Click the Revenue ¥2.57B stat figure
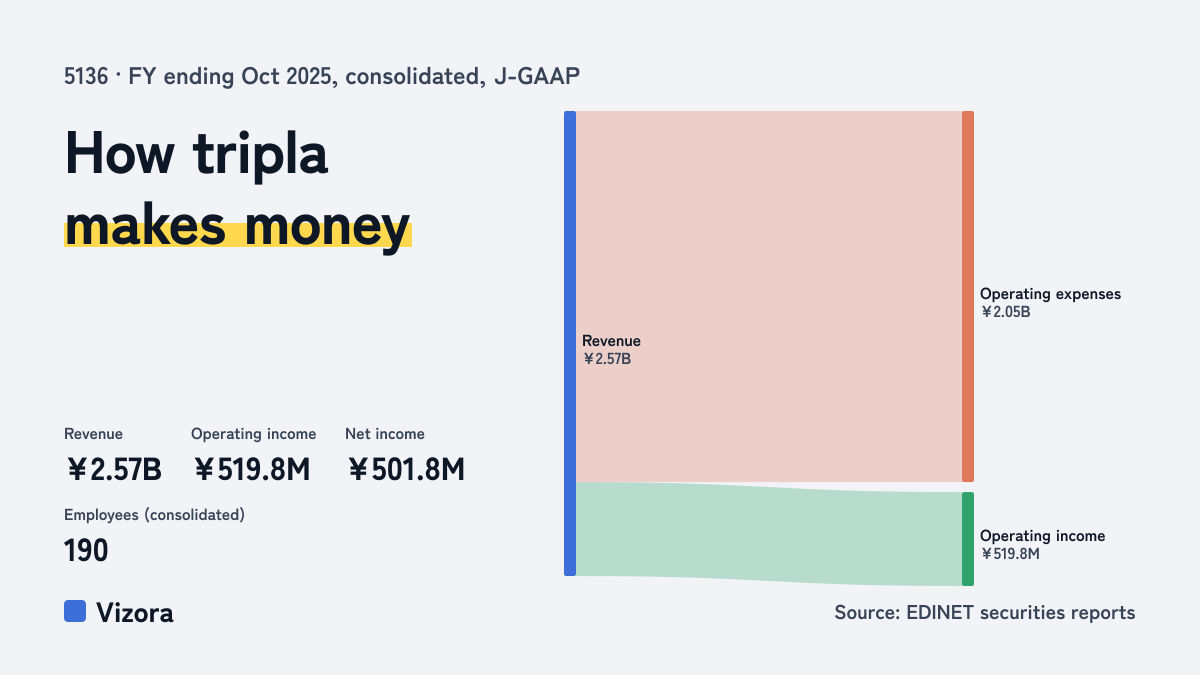The image size is (1200, 675). click(113, 469)
